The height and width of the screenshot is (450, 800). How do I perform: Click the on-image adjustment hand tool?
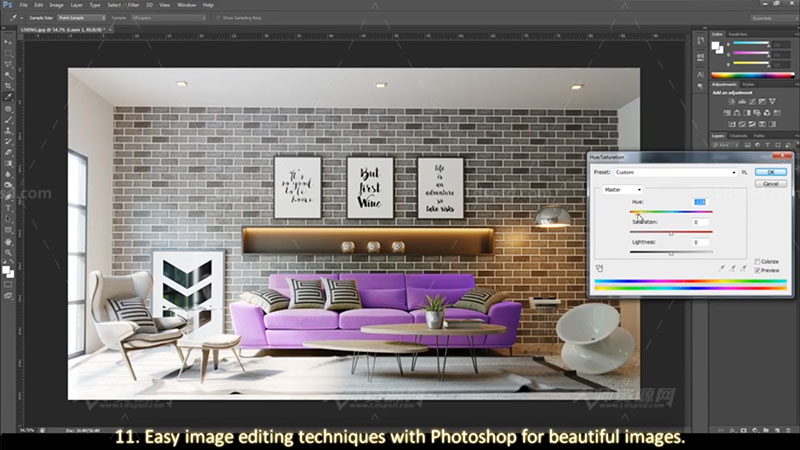point(599,268)
